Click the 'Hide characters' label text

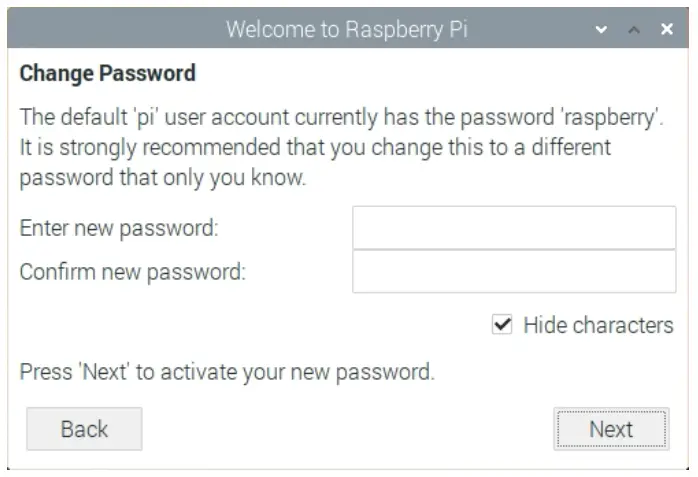tap(598, 325)
